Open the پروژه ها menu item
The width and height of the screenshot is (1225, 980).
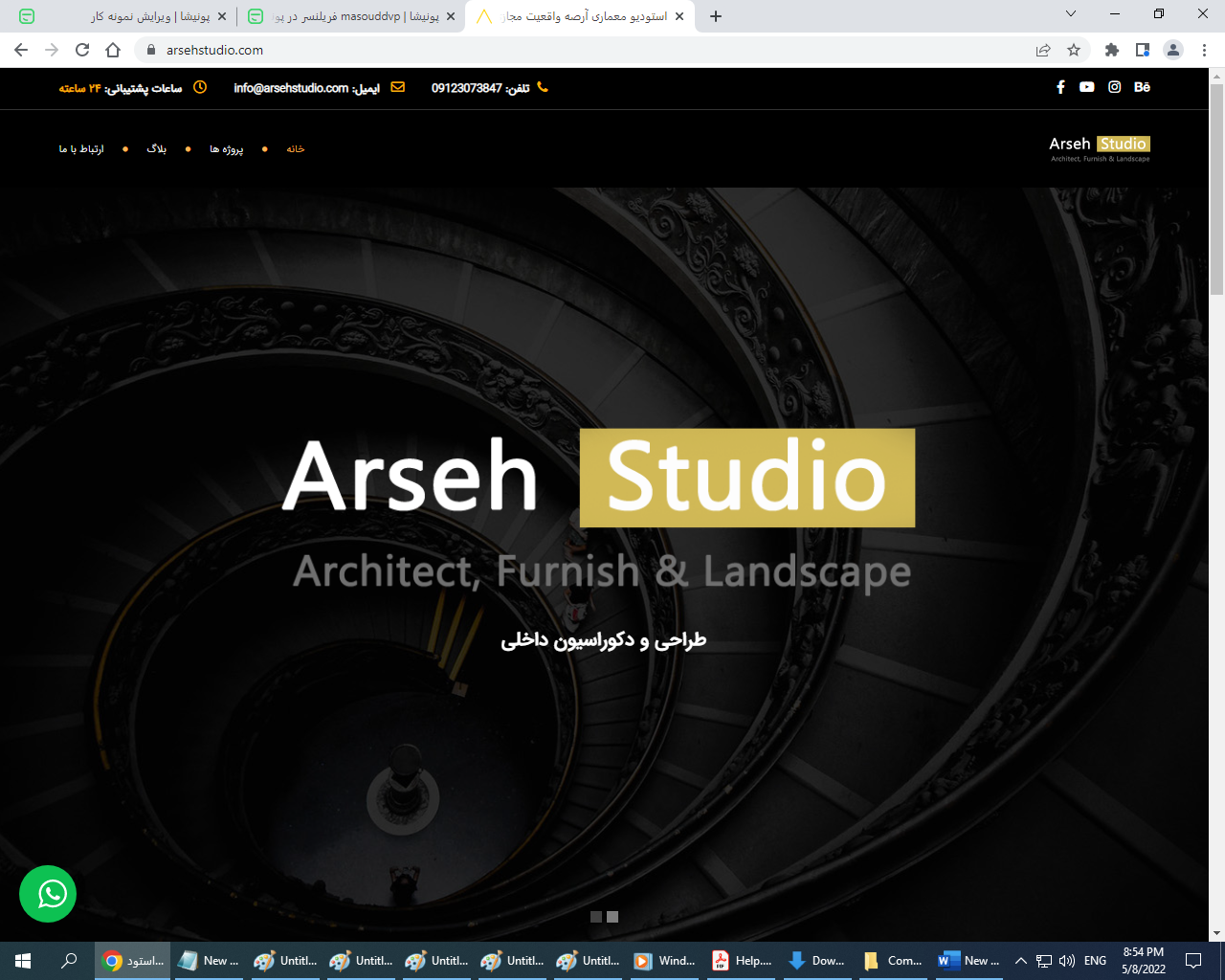227,149
